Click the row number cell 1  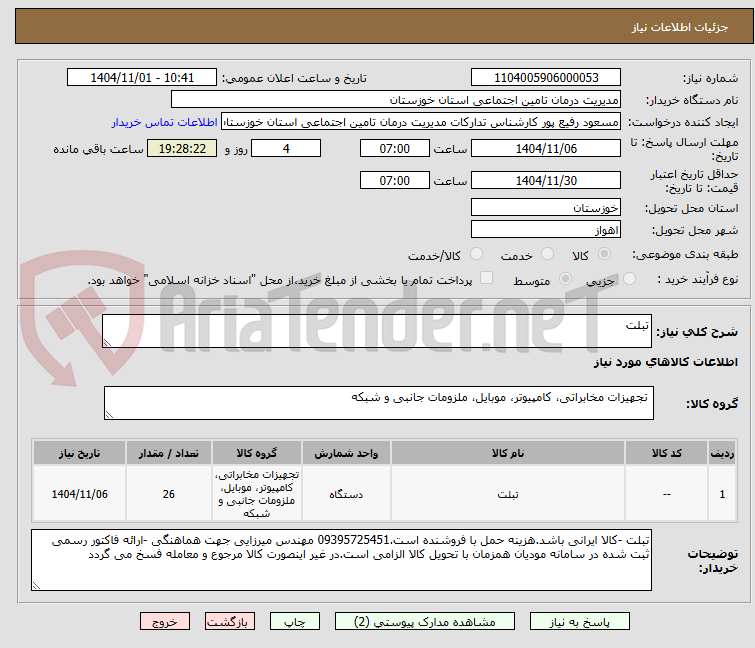(x=722, y=494)
